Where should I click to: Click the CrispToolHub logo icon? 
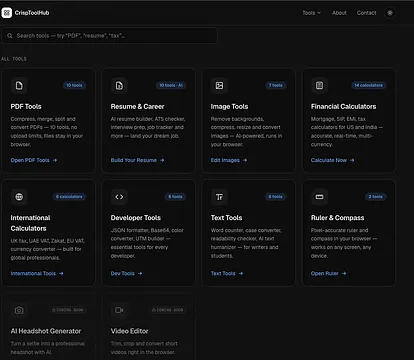(7, 13)
